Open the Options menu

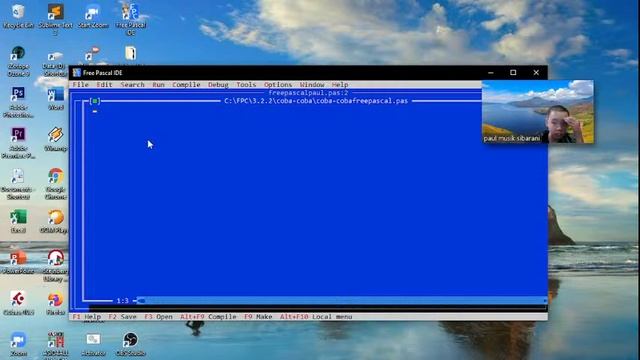tap(278, 84)
